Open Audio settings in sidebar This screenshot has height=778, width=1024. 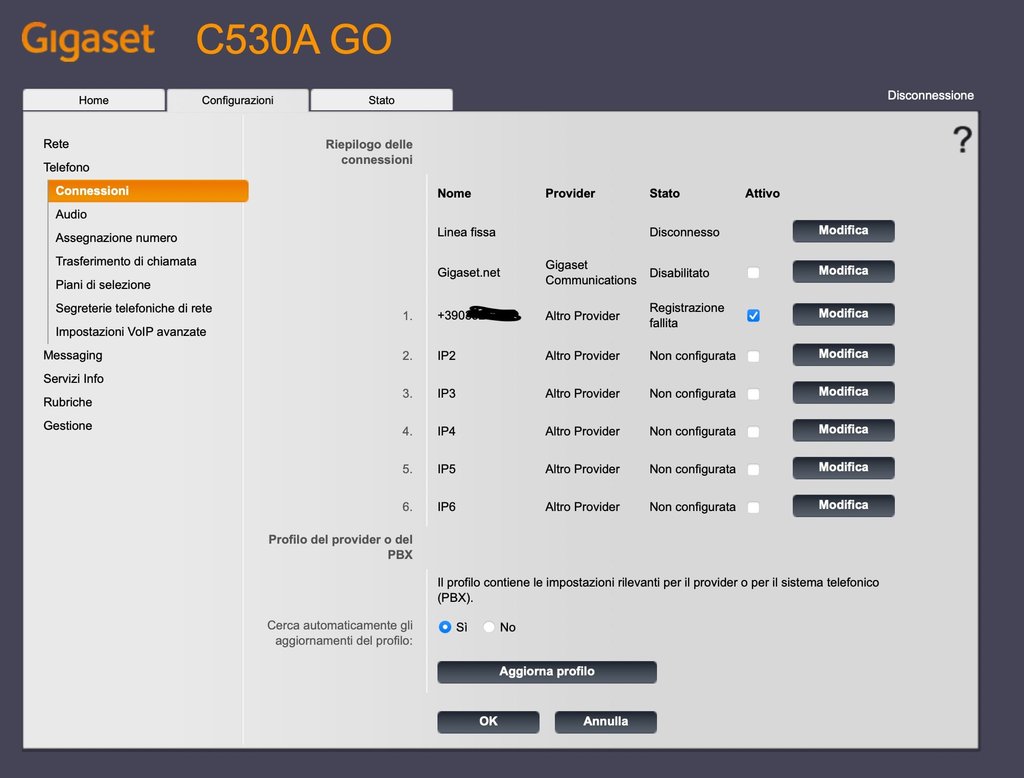71,214
